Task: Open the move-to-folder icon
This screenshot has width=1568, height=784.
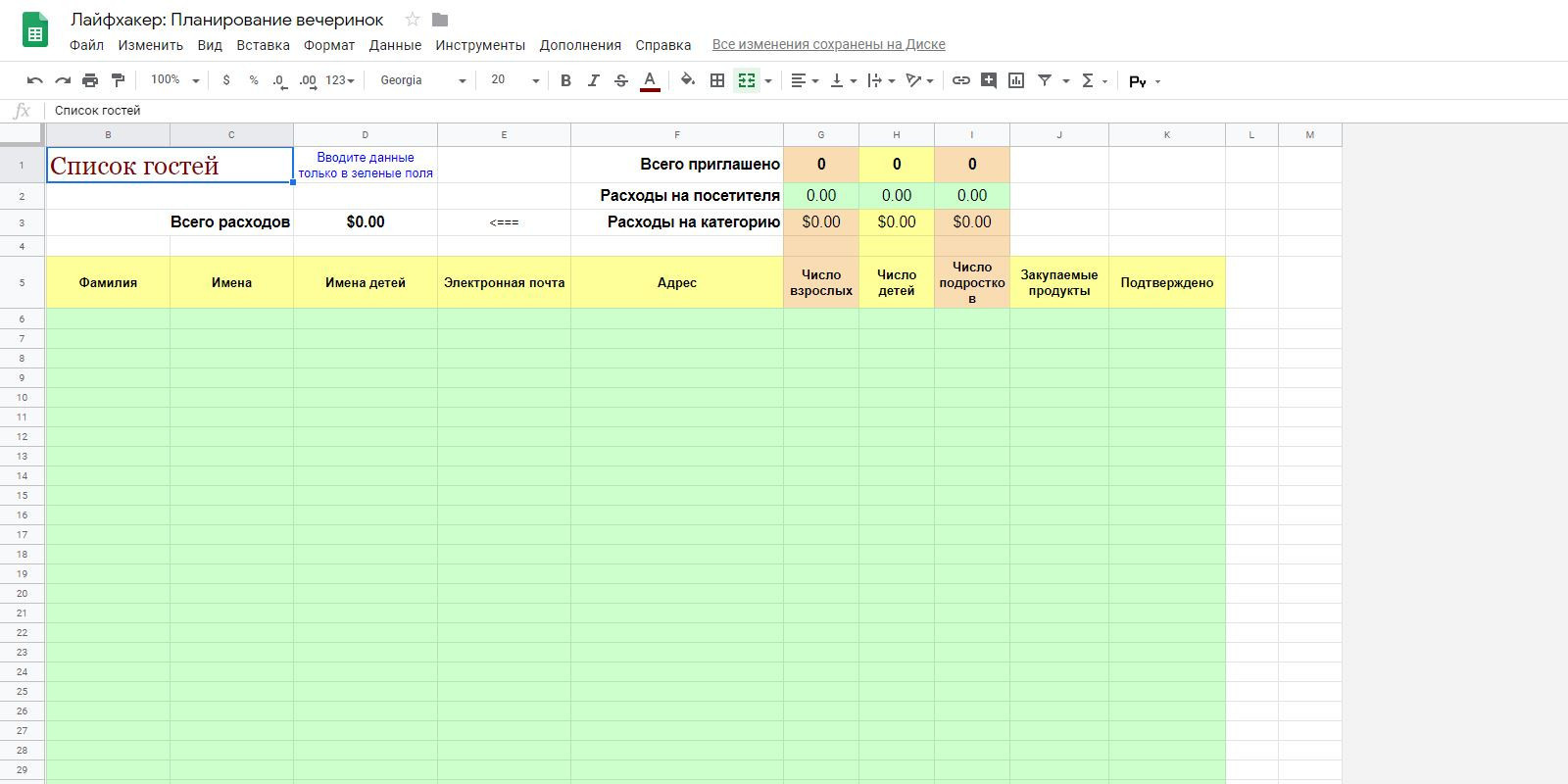Action: point(440,20)
